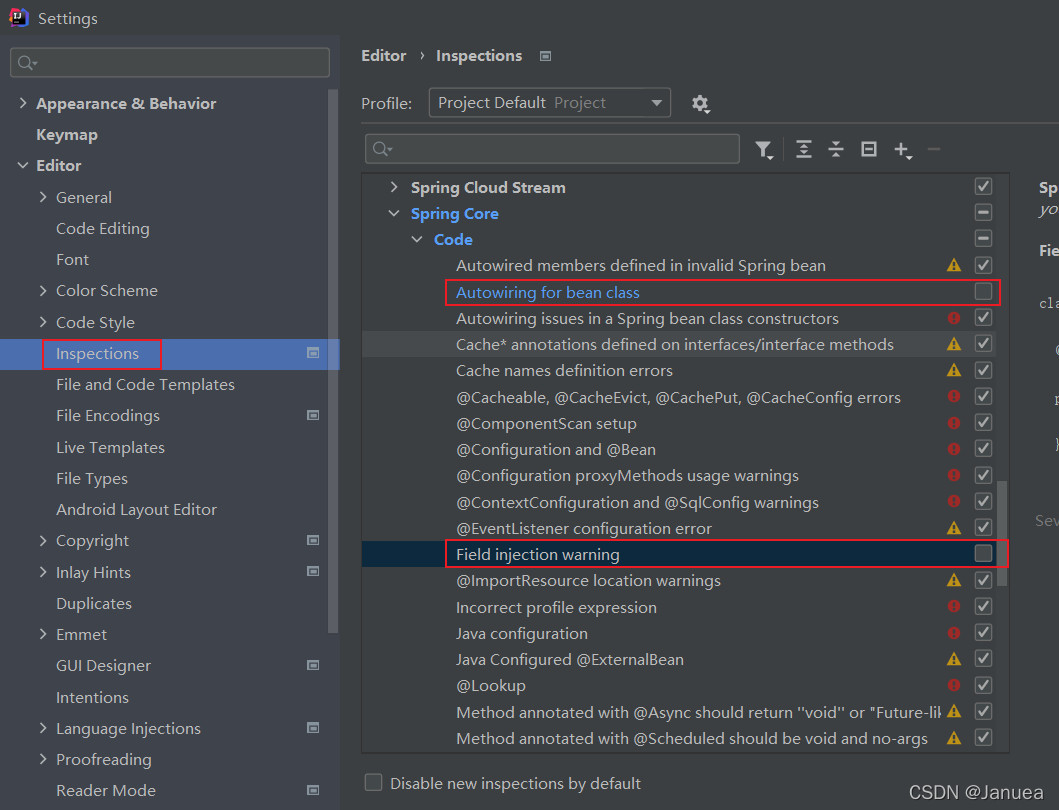Click the IntelliJ IDEA logo in title bar

pyautogui.click(x=18, y=17)
